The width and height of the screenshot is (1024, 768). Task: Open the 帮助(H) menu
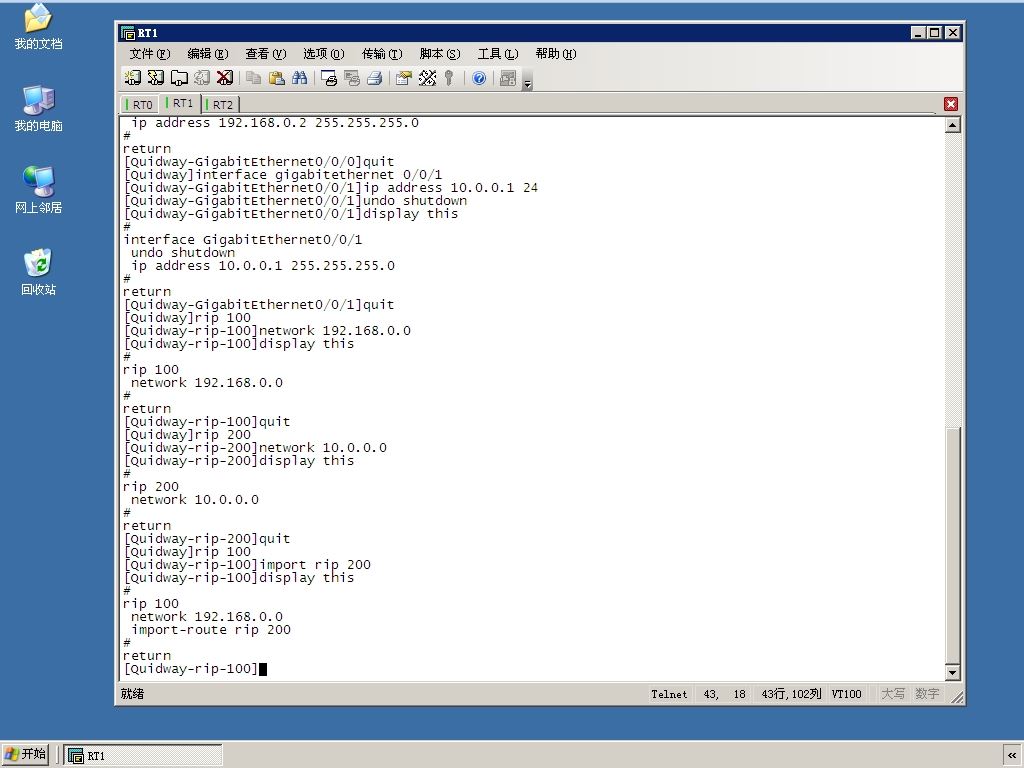556,54
